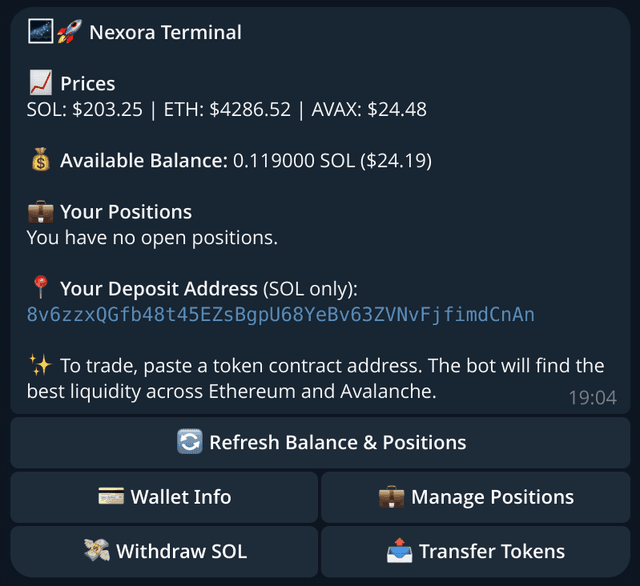This screenshot has height=586, width=640.
Task: Select the Transfer Tokens button
Action: click(475, 551)
